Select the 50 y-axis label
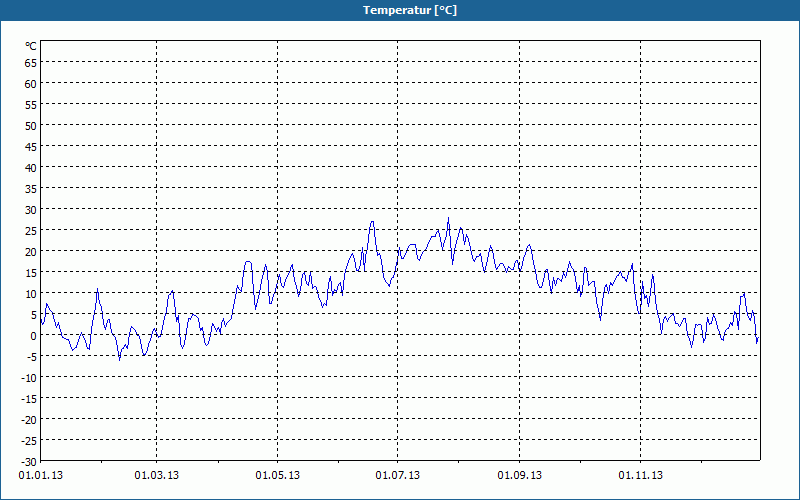The height and width of the screenshot is (500, 800). 31,126
